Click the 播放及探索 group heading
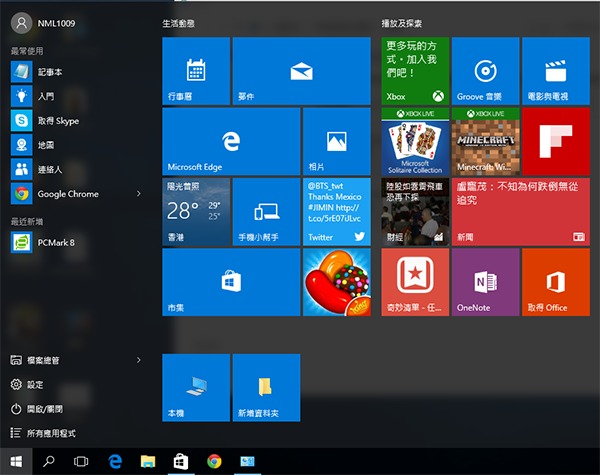Viewport: 600px width, 475px height. (x=401, y=24)
